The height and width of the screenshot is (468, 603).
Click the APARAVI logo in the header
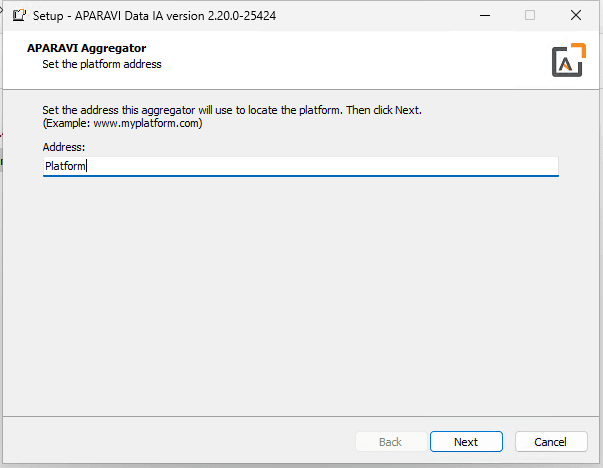pyautogui.click(x=569, y=60)
